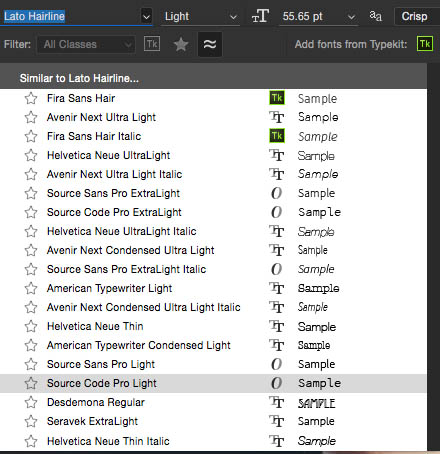Image resolution: width=440 pixels, height=454 pixels.
Task: Click Typekit badge of Fira Sans Hair Italic
Action: (277, 136)
